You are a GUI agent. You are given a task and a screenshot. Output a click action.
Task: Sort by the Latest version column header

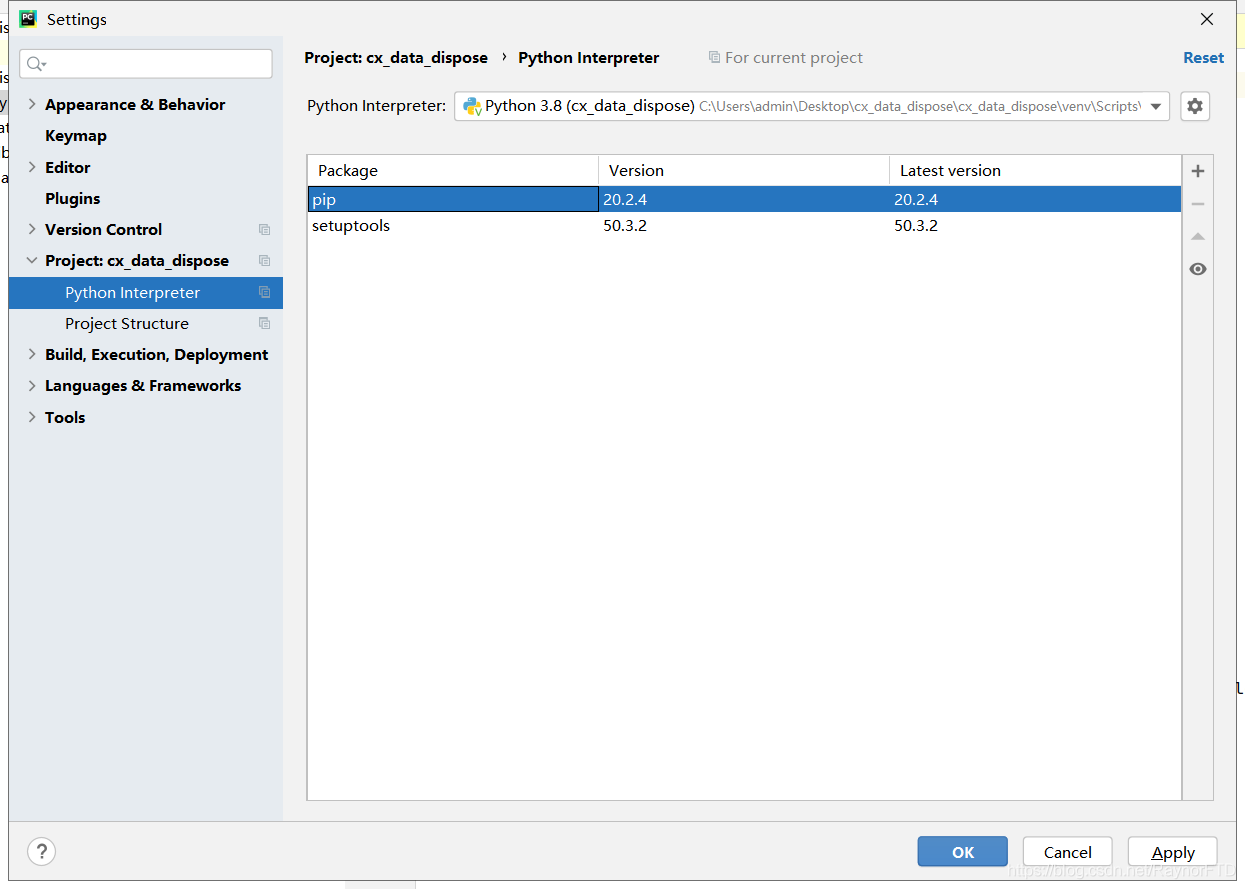[x=1035, y=170]
